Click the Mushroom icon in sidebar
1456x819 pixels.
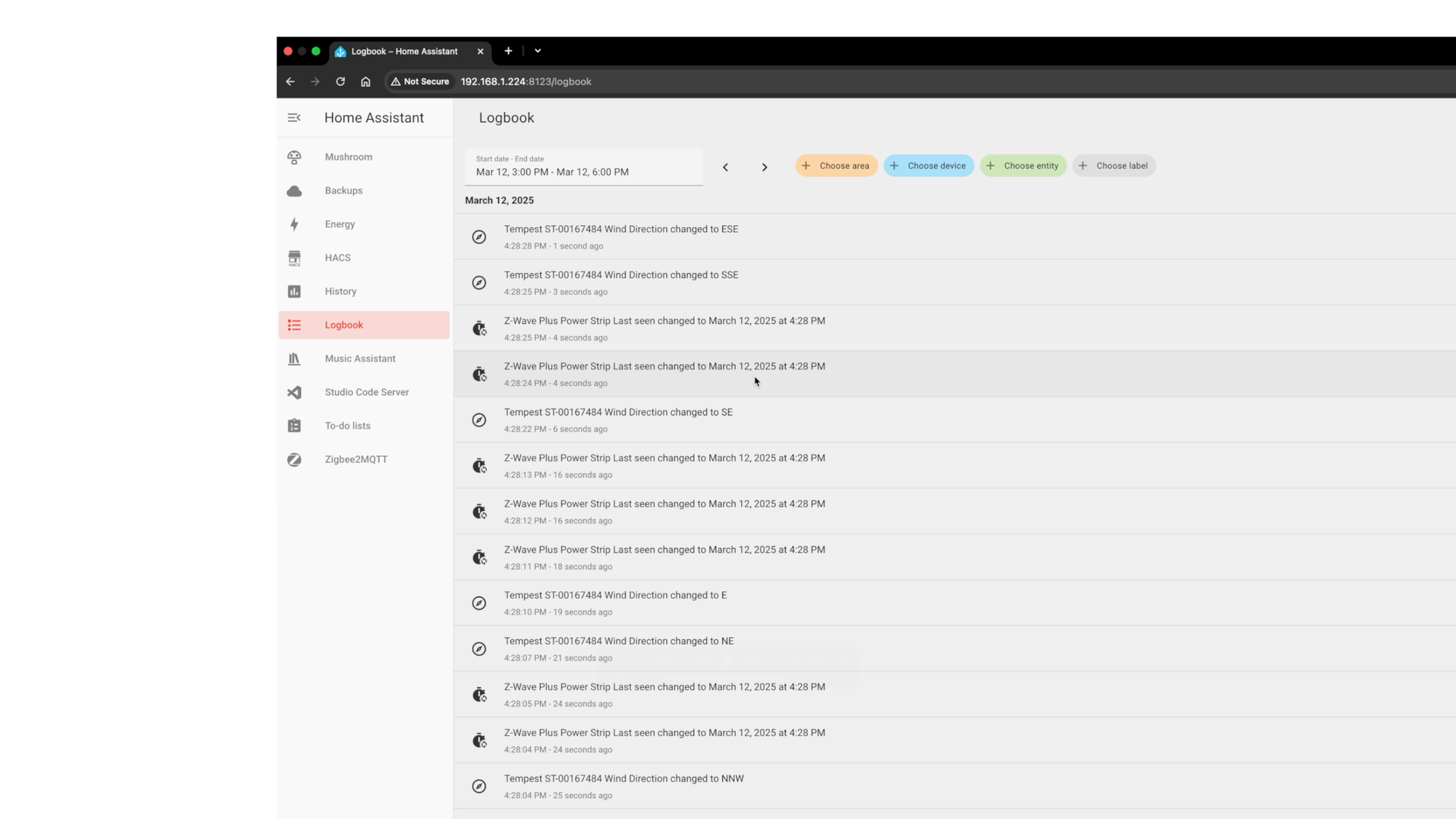pos(294,157)
